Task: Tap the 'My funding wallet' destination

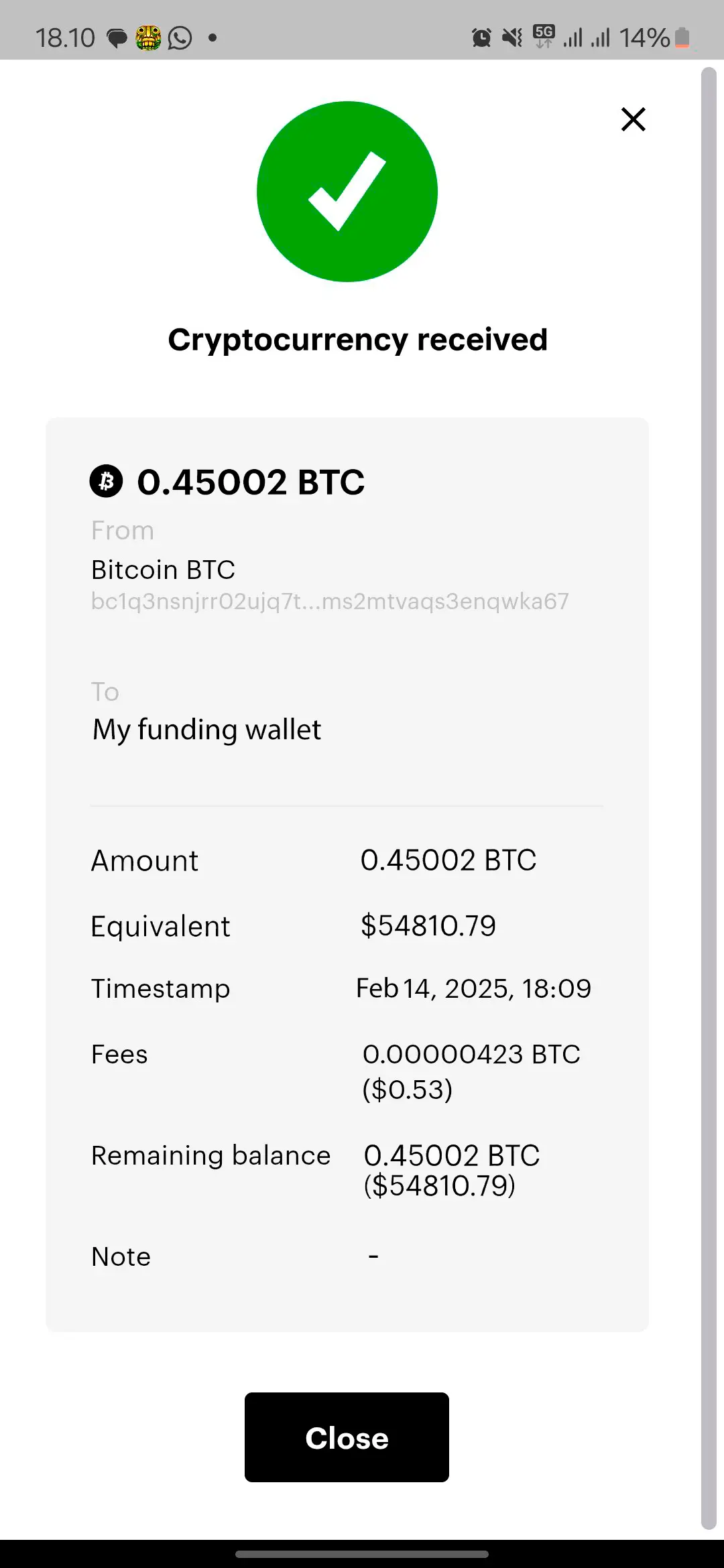Action: click(207, 729)
